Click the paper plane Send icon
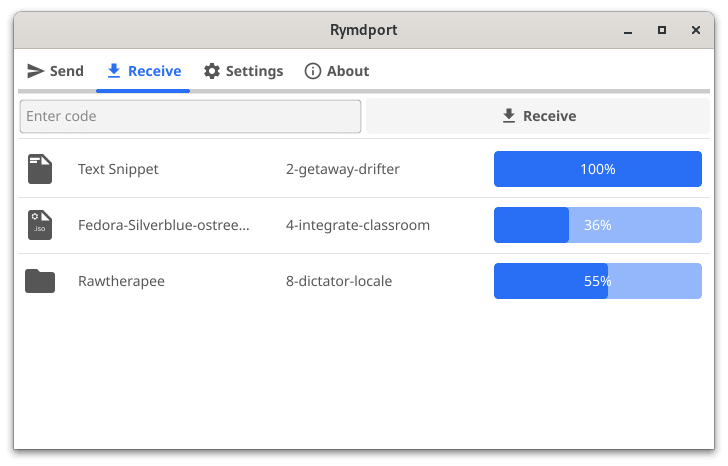The image size is (728, 466). [x=36, y=71]
